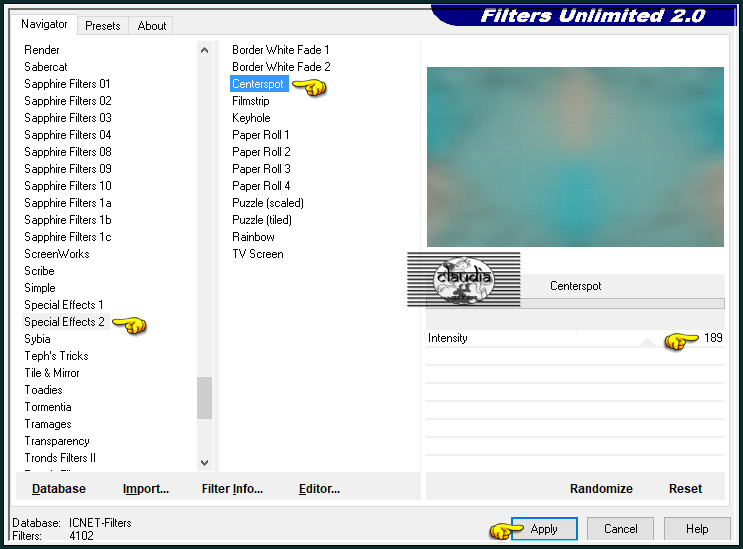Click the category list scrollbar thumb
The image size is (743, 549).
tap(204, 398)
